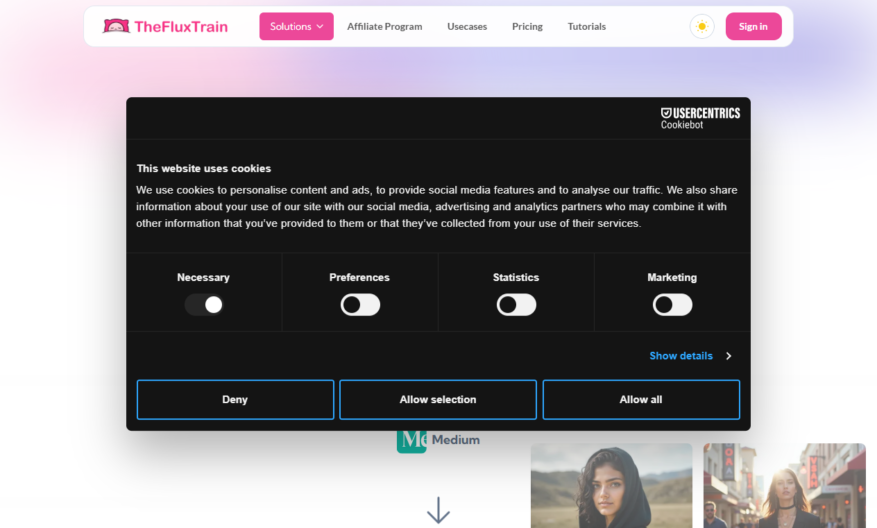This screenshot has height=528, width=877.
Task: Open the Pricing page
Action: tap(527, 26)
